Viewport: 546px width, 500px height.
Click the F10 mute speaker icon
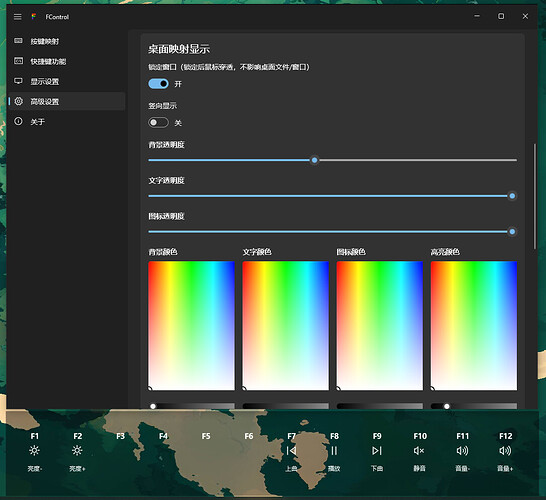pos(419,451)
